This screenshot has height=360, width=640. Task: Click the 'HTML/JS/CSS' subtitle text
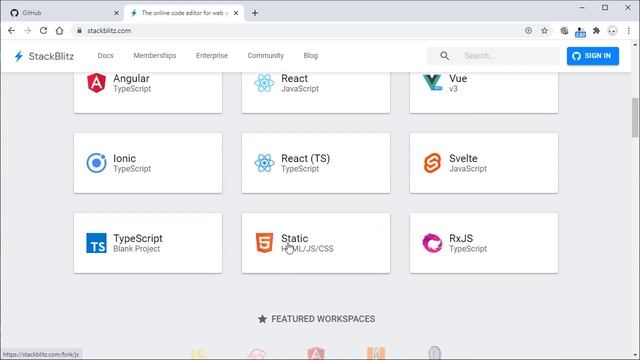pos(307,249)
